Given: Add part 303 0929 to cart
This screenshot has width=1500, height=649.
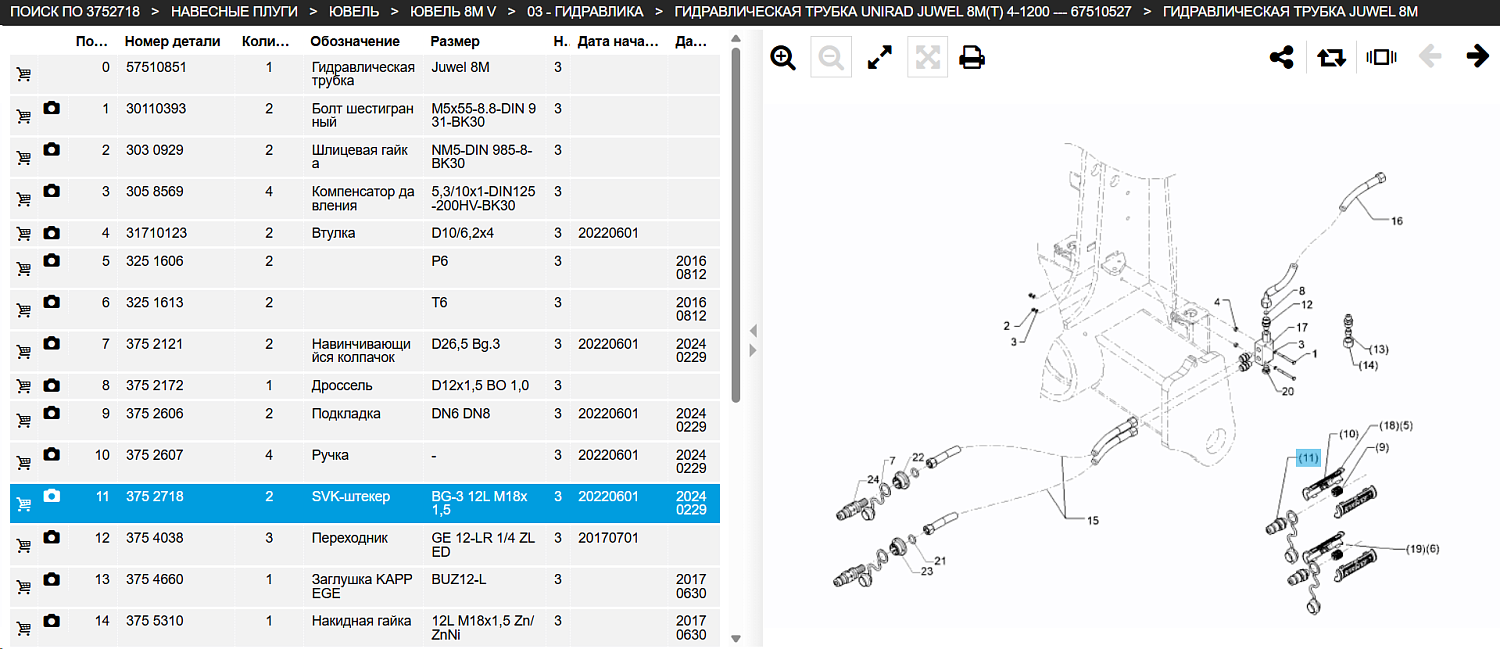Looking at the screenshot, I should coord(23,158).
